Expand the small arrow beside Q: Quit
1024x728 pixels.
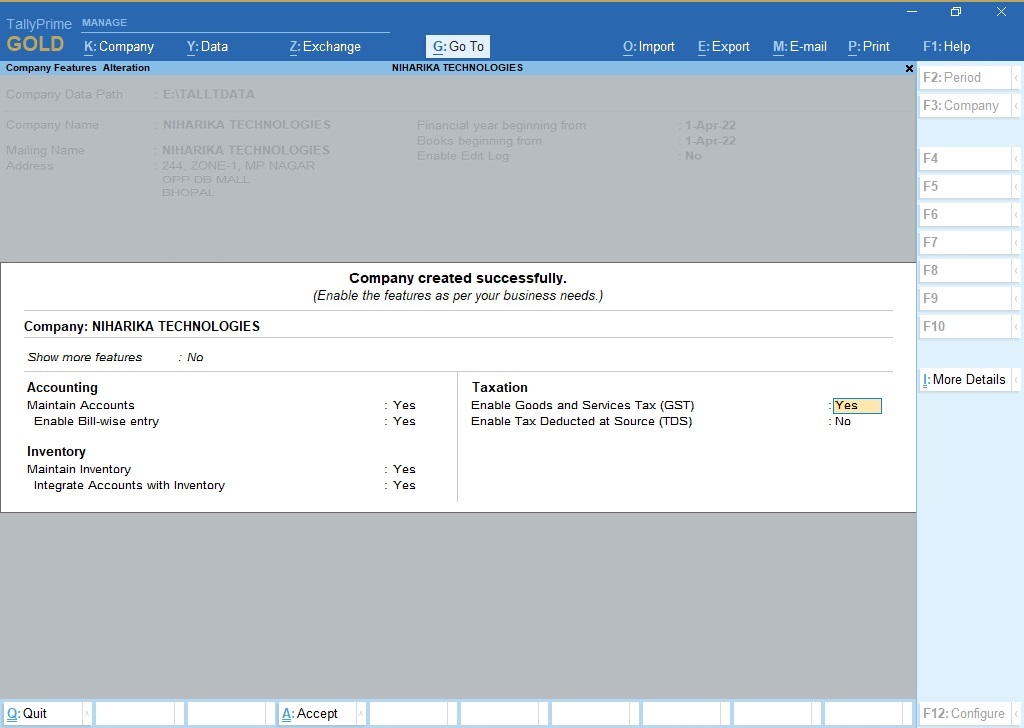coord(87,714)
